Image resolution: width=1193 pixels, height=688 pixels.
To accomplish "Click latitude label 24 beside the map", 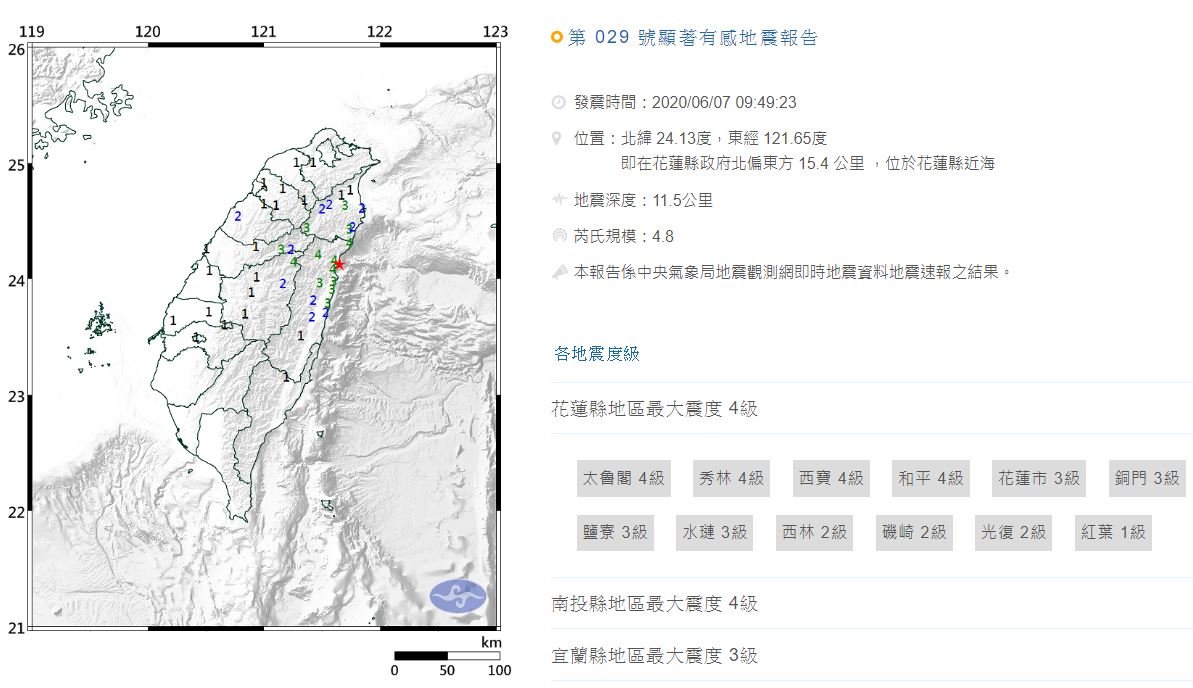I will pyautogui.click(x=16, y=281).
